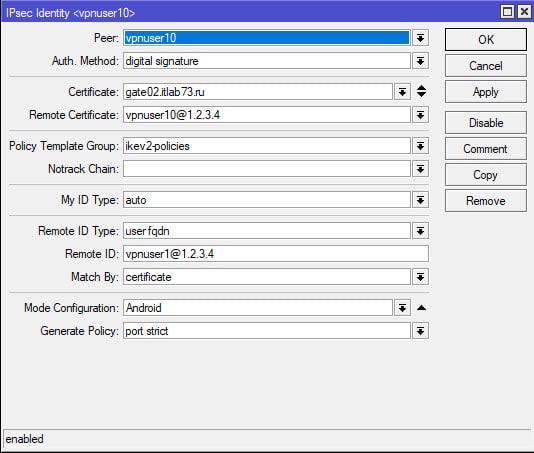Click the Remote Certificate field
The image size is (534, 453).
point(267,115)
